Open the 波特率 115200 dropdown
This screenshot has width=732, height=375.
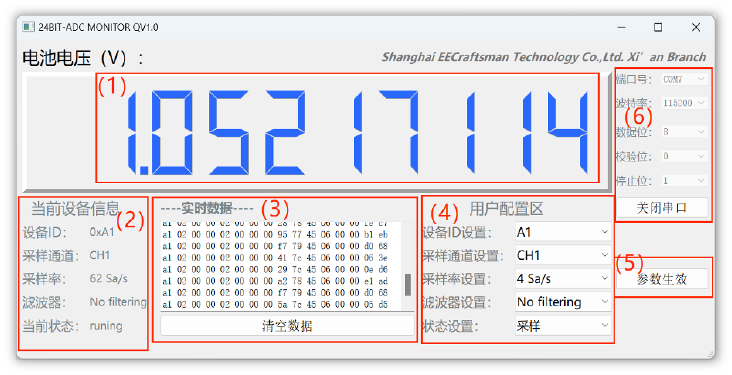click(684, 103)
